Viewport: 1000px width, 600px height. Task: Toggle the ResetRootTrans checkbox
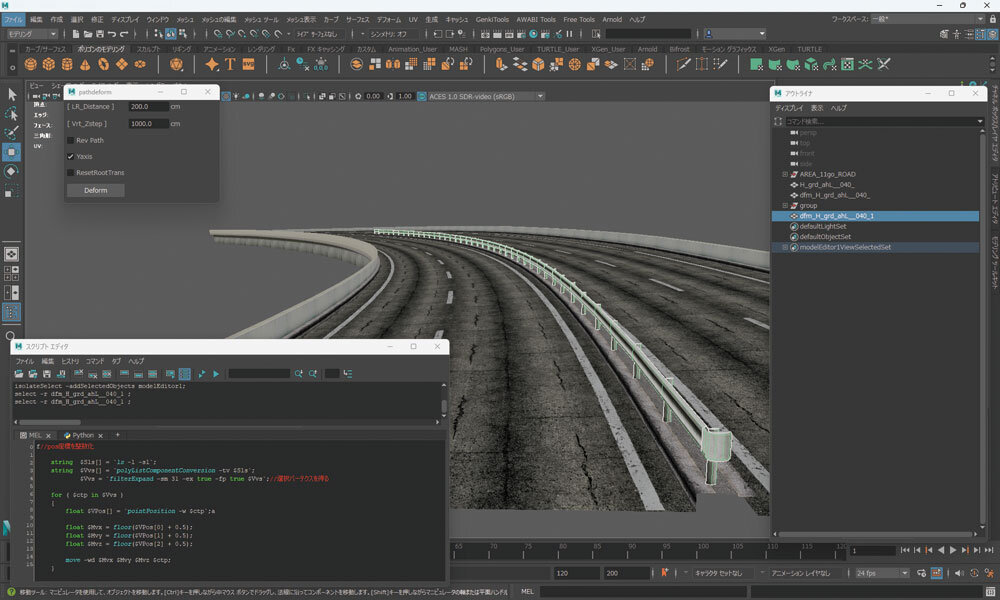(71, 172)
